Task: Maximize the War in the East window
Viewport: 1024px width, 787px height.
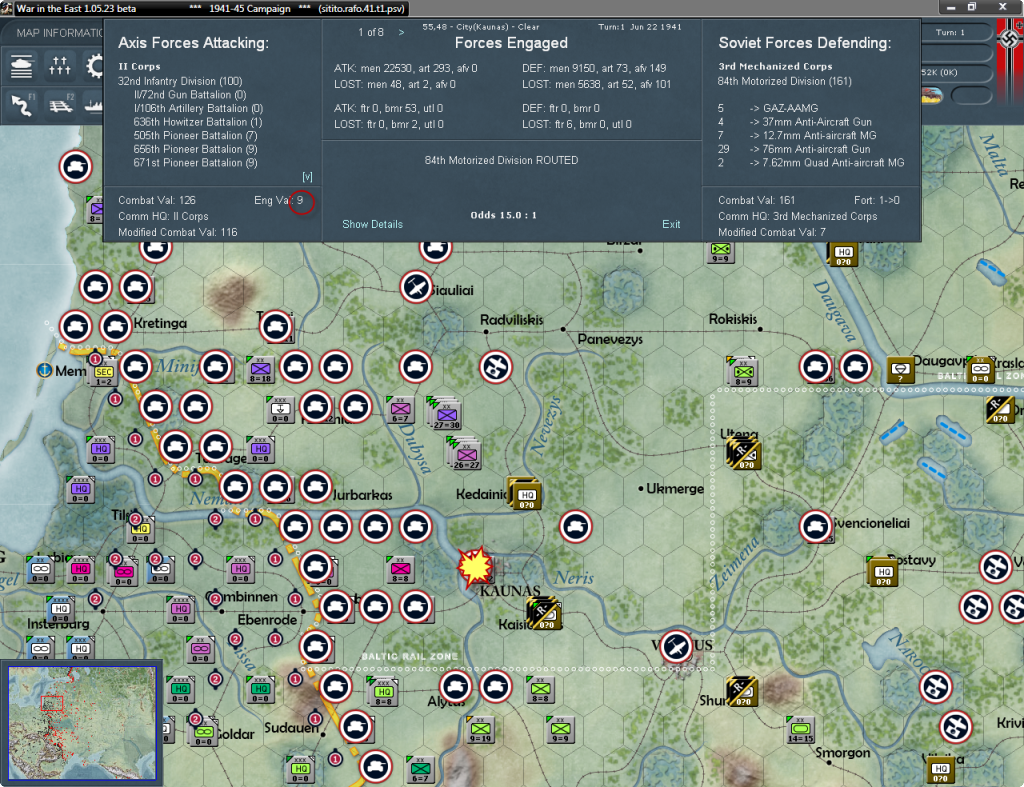Action: pos(972,7)
